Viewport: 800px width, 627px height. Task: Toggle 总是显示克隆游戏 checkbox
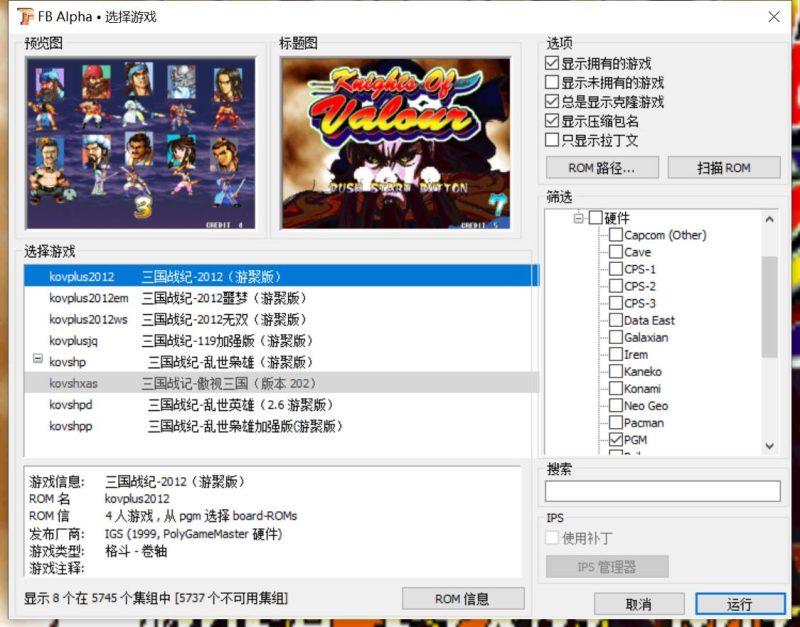[552, 102]
